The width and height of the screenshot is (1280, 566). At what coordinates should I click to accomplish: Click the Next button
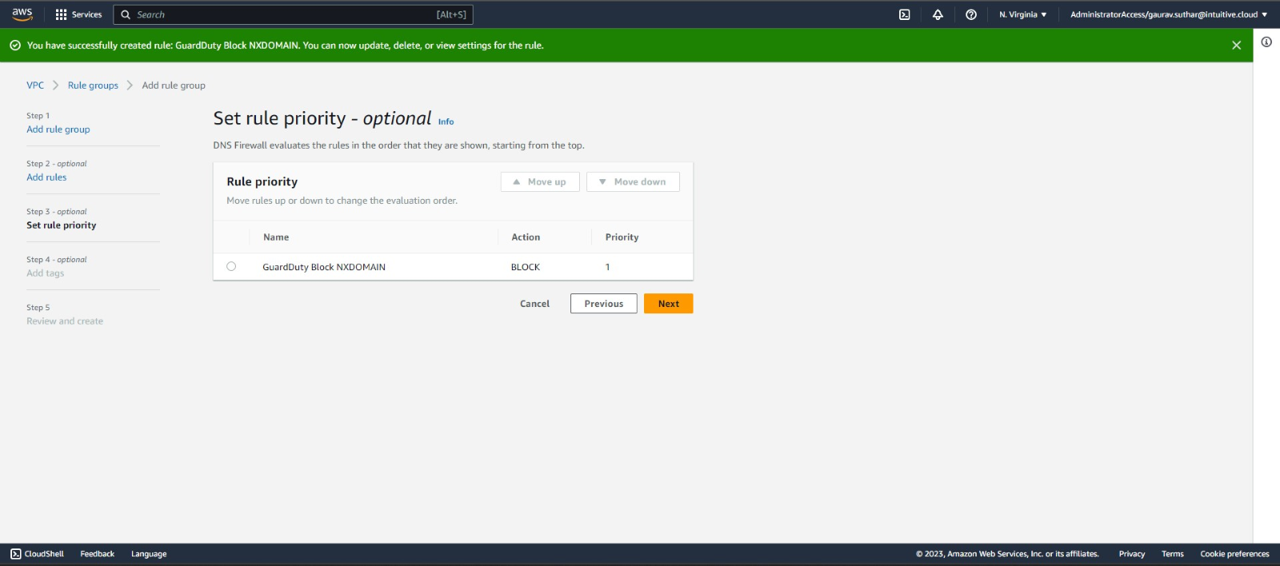coord(668,304)
